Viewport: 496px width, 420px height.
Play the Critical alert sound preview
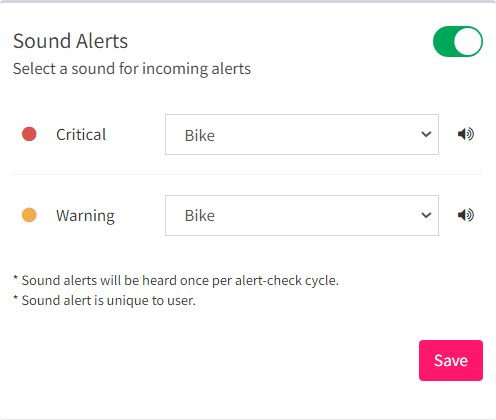coord(466,134)
